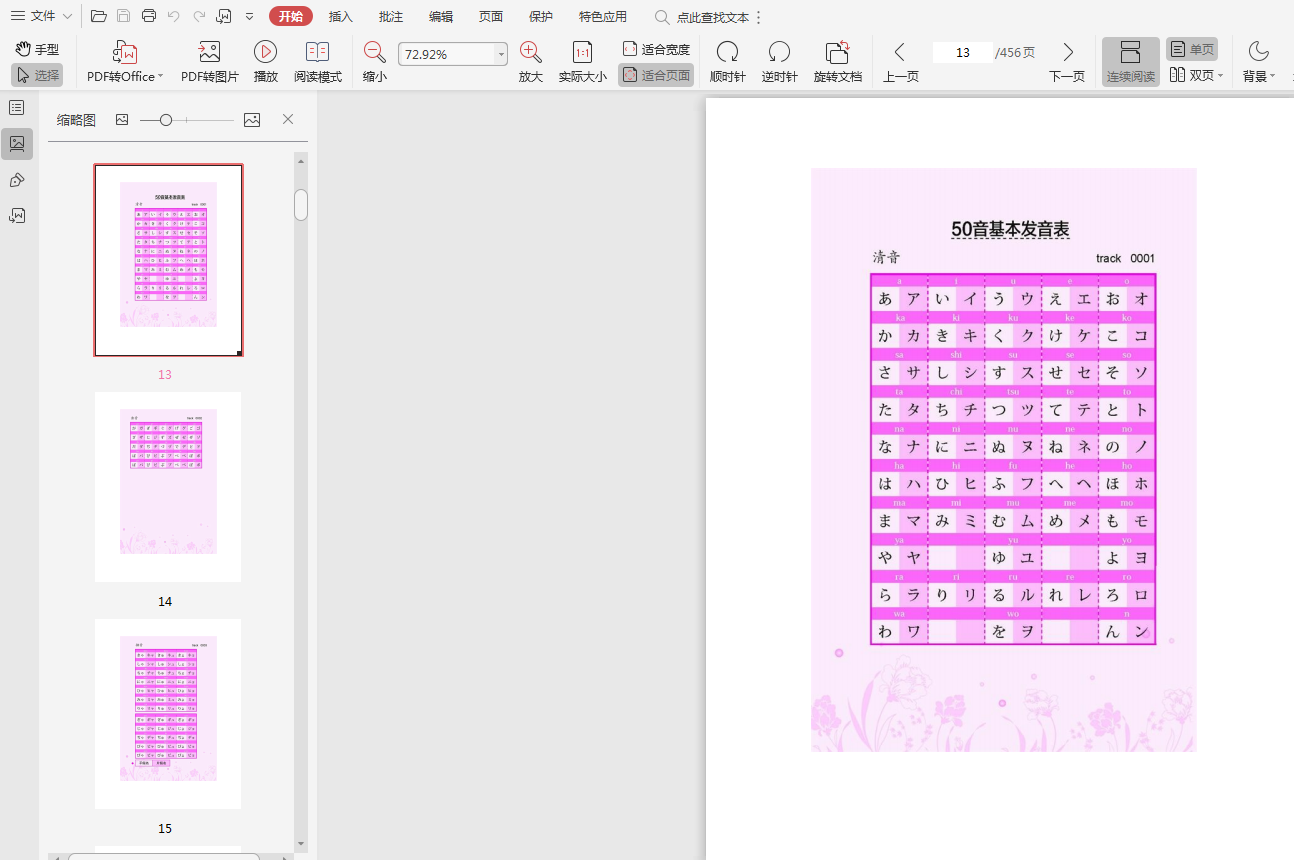Expand the zoom percentage dropdown

coord(501,55)
